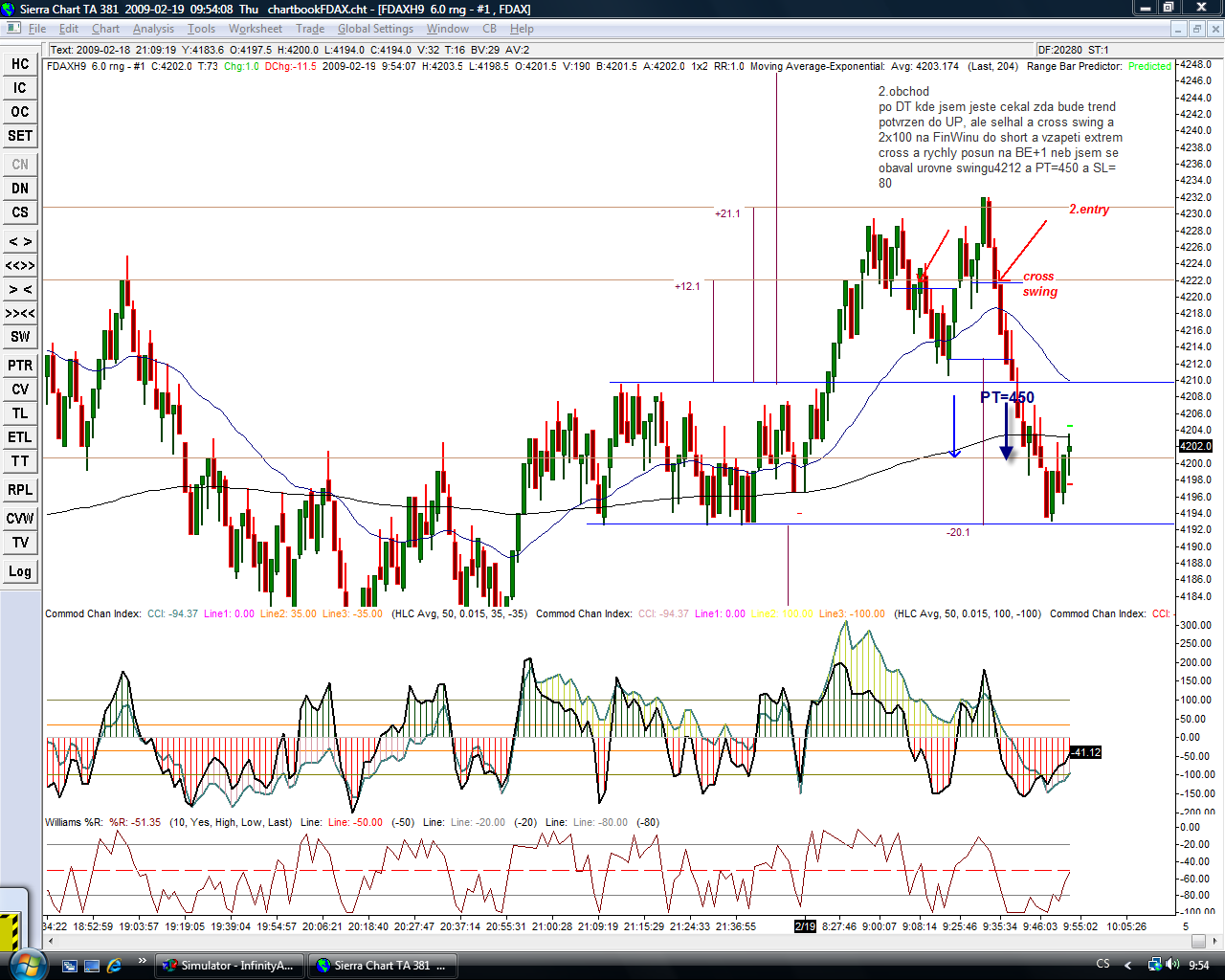Toggle the PTR pointer mode button

[x=20, y=366]
